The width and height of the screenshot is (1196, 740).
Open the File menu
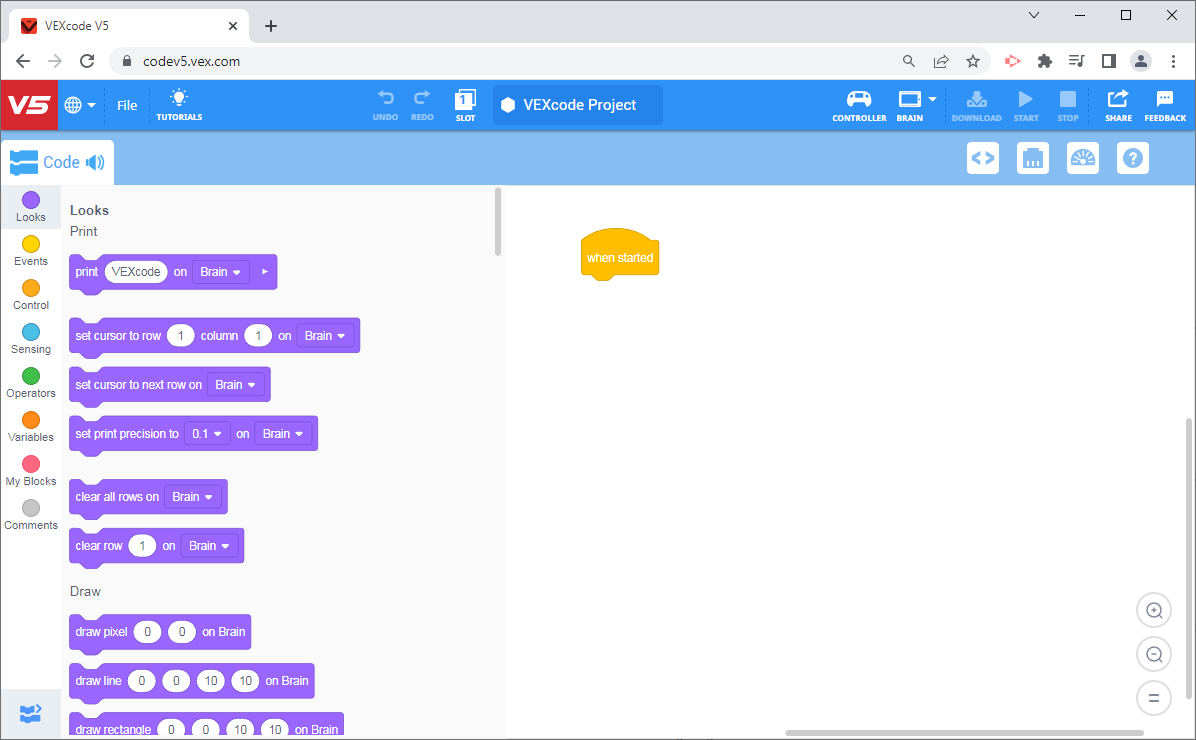point(127,105)
